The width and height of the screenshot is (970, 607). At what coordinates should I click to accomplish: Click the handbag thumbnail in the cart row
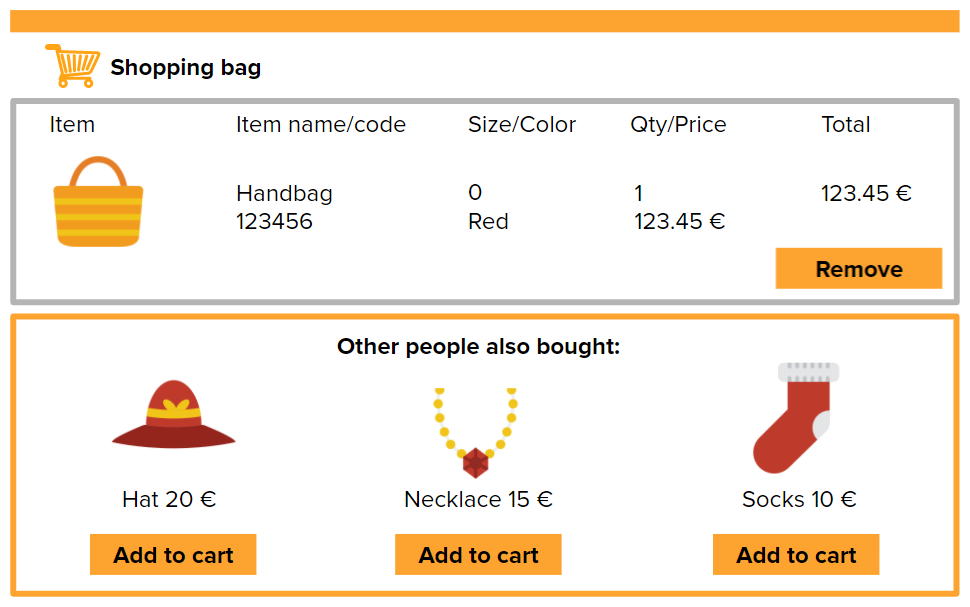(97, 199)
